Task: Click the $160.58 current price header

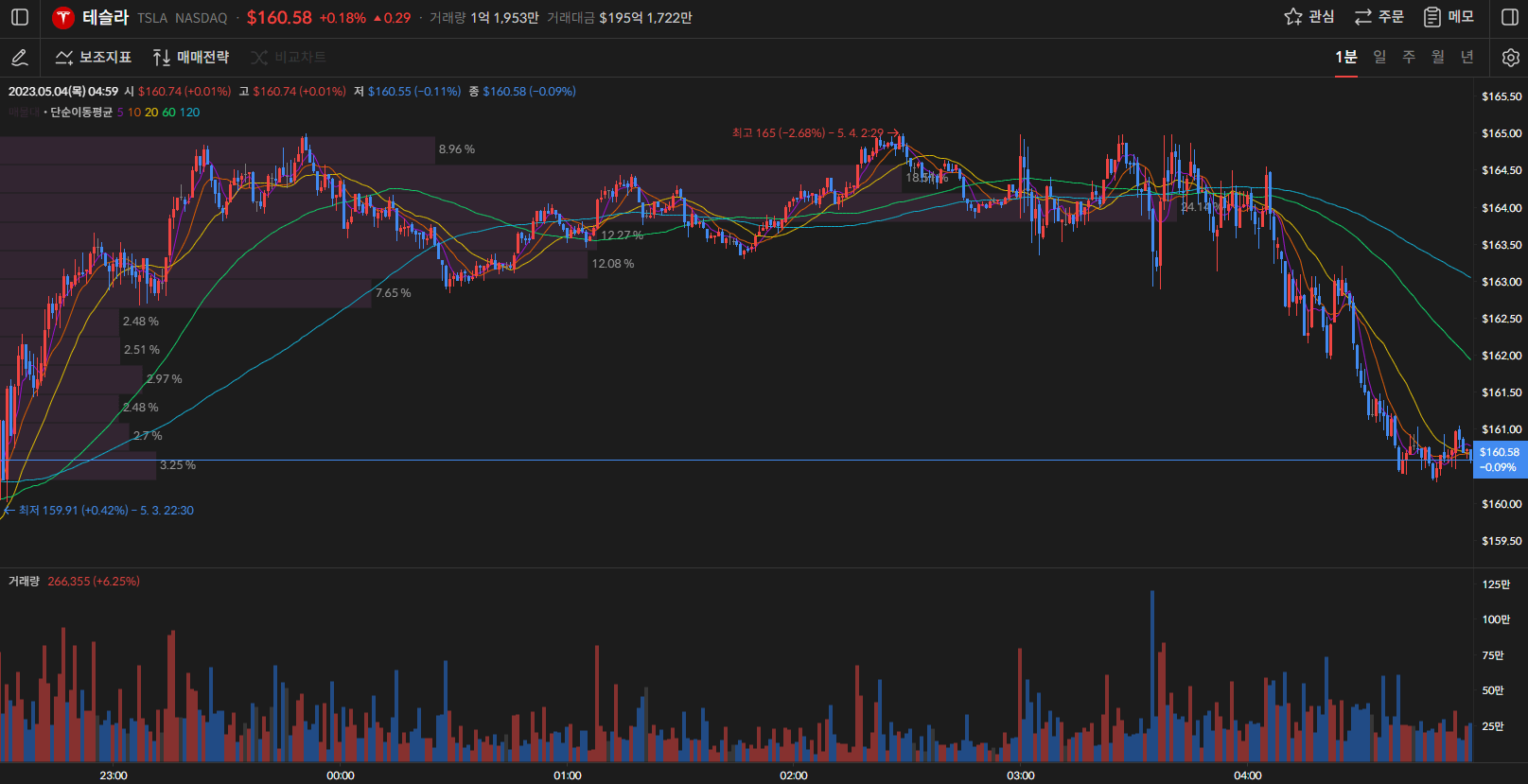Action: point(279,17)
